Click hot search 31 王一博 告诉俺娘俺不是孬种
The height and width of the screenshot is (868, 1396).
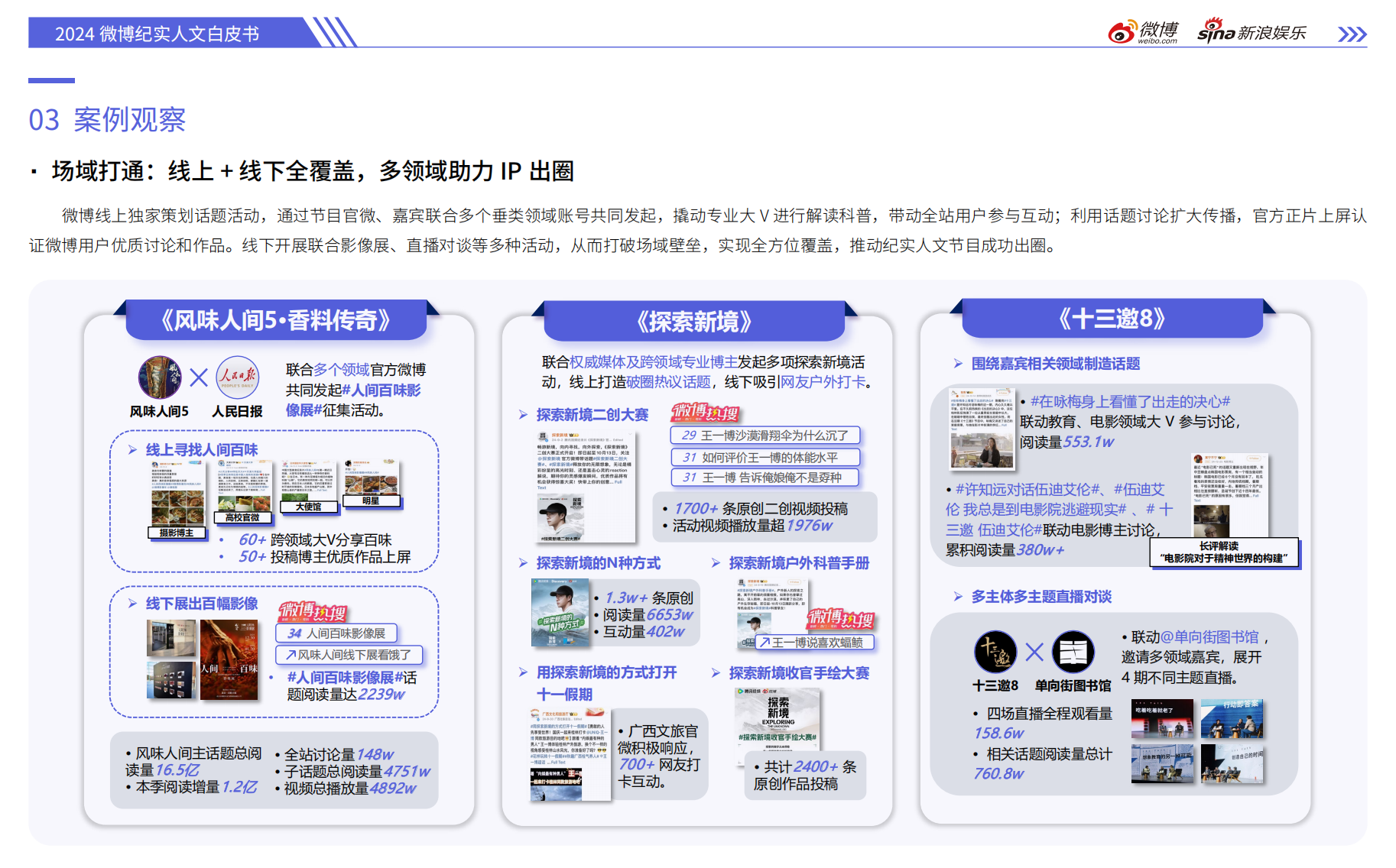click(x=765, y=478)
